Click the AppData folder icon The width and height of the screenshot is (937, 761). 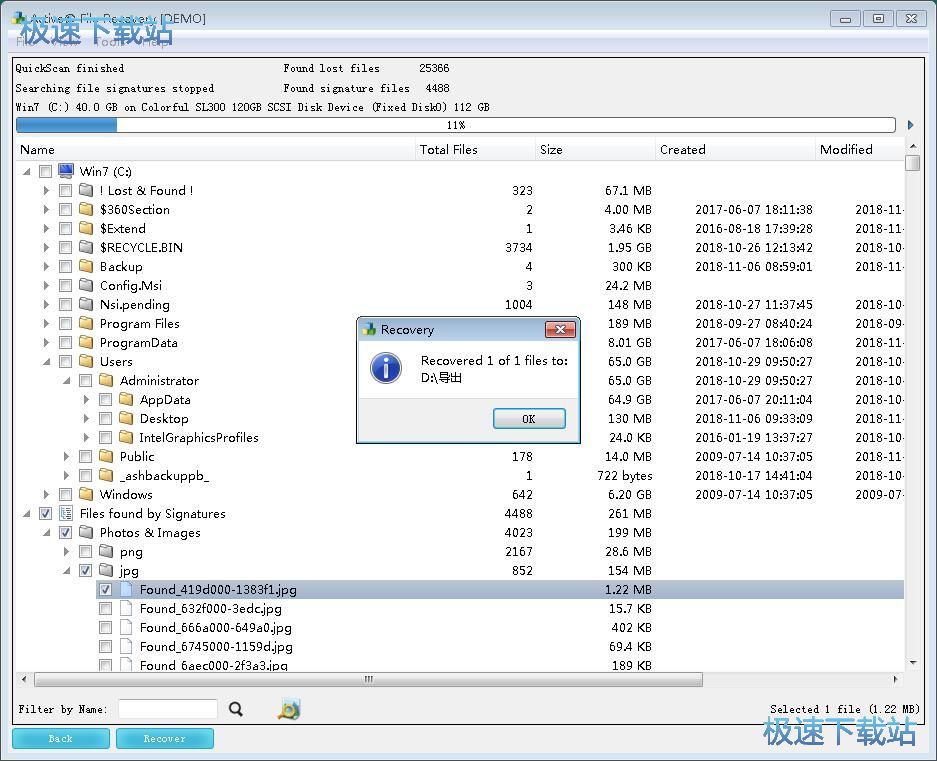126,399
